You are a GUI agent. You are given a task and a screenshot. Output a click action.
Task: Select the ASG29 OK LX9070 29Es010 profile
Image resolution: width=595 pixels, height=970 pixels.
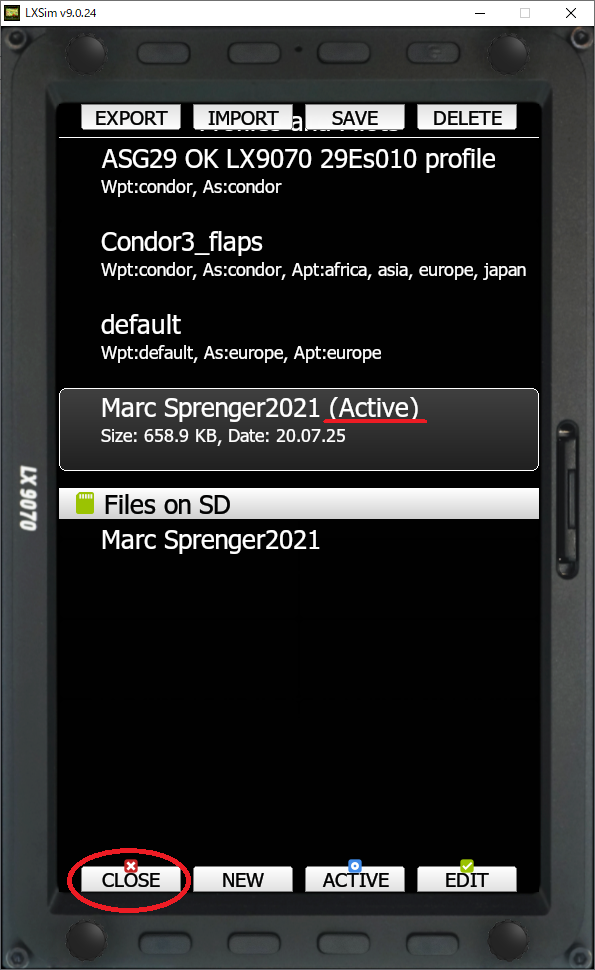point(299,171)
